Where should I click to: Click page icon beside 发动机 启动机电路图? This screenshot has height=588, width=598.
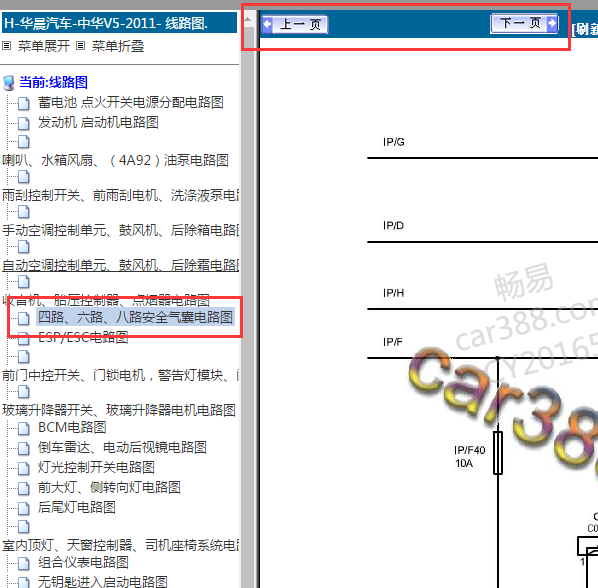24,123
